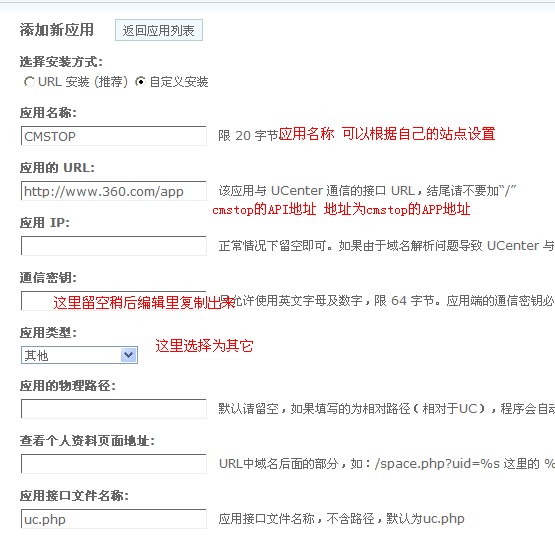Click the hint 默认为uc.php
The image size is (555, 543).
coord(342,519)
